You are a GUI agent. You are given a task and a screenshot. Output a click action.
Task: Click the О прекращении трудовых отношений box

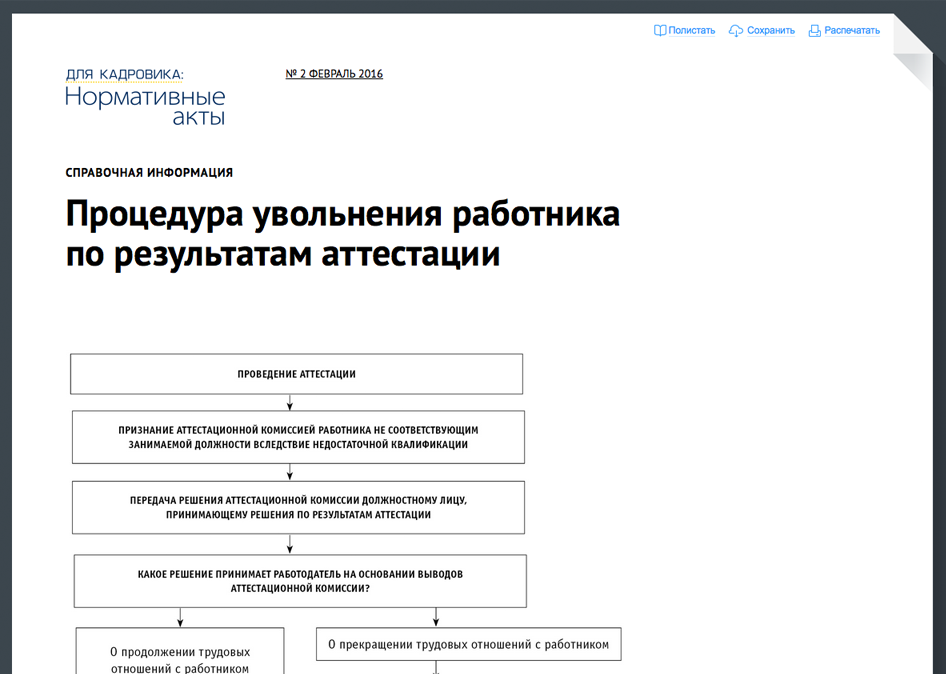click(x=468, y=644)
